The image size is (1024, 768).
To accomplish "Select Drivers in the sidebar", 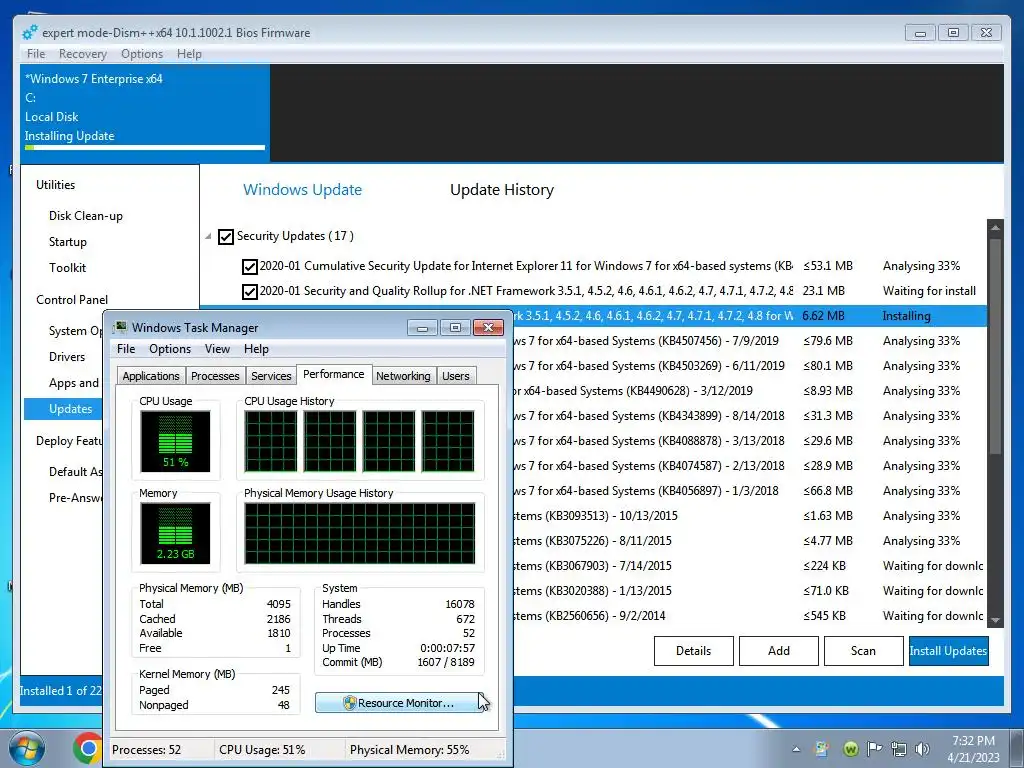I will 67,357.
